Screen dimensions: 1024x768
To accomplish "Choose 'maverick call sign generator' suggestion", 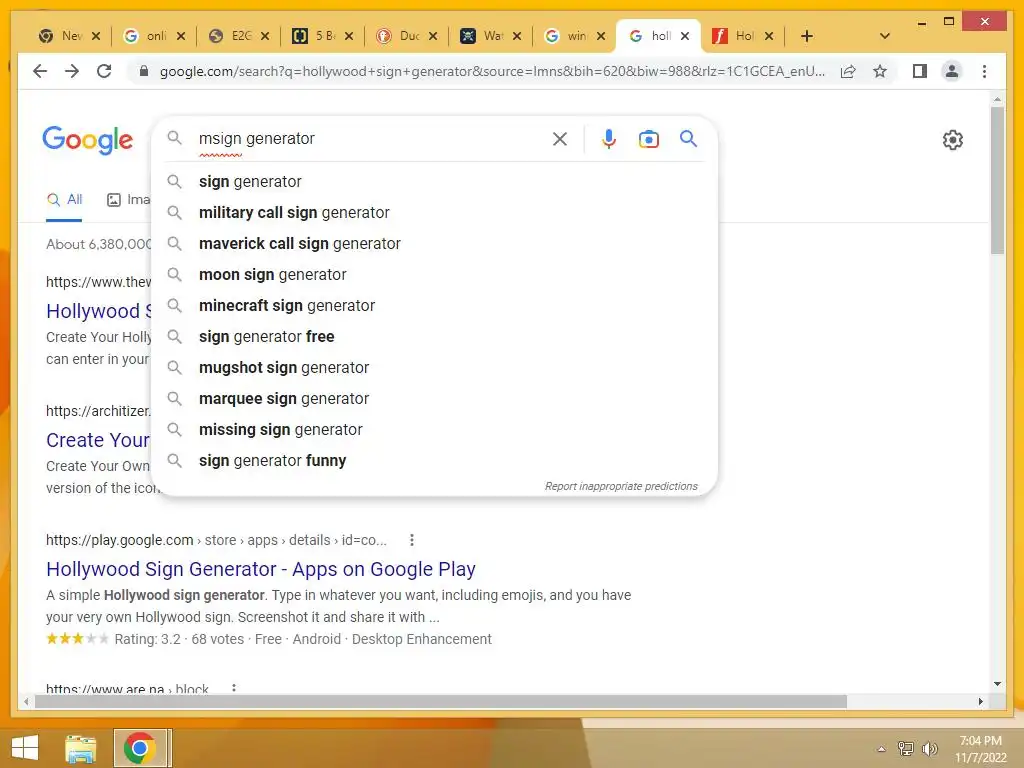I will [x=434, y=244].
